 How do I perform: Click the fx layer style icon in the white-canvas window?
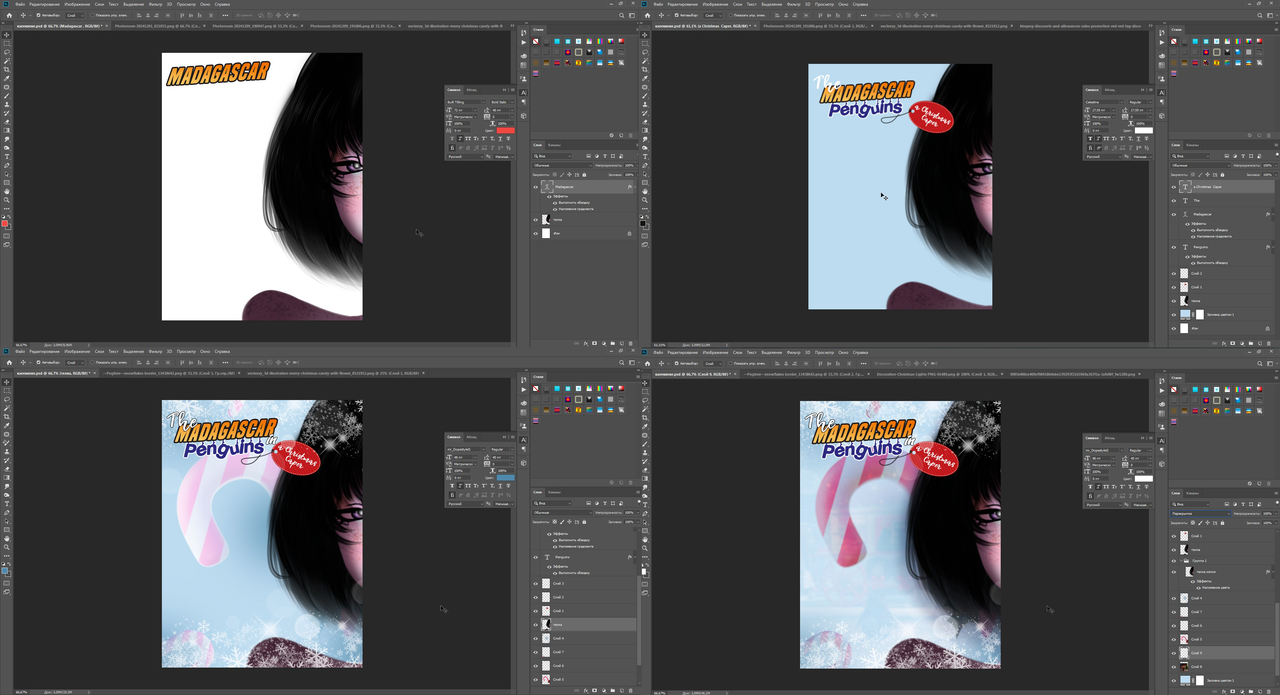click(586, 343)
